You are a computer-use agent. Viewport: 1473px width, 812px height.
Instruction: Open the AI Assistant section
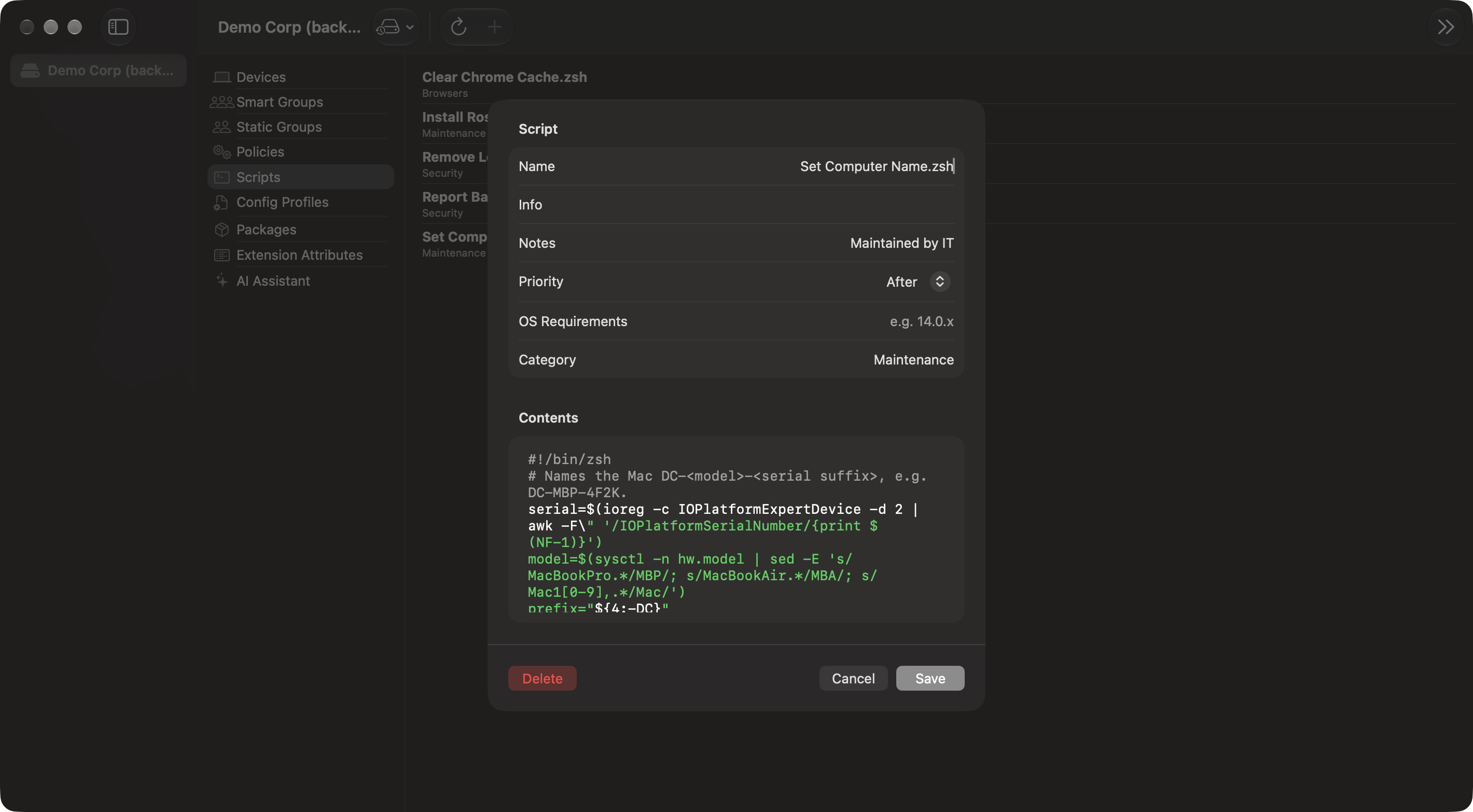(301, 281)
